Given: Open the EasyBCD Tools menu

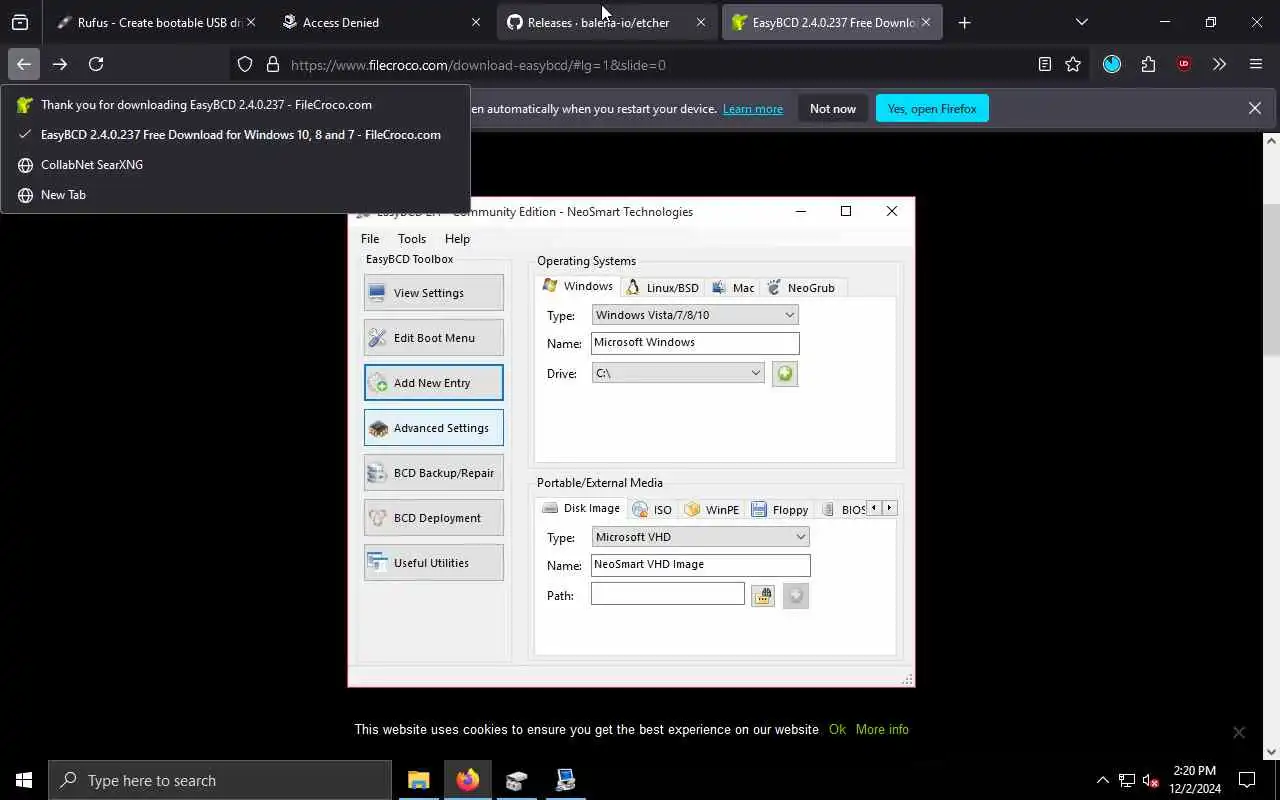Looking at the screenshot, I should (412, 239).
